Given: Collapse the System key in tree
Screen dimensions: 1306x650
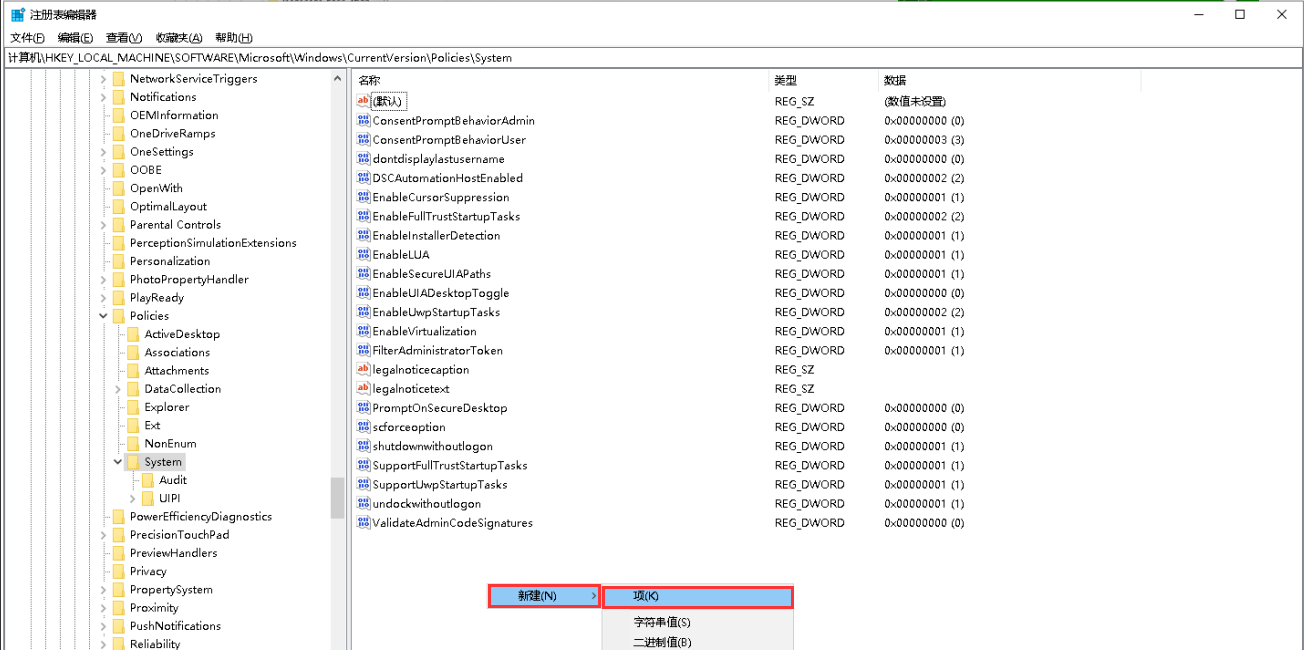Looking at the screenshot, I should [x=118, y=462].
